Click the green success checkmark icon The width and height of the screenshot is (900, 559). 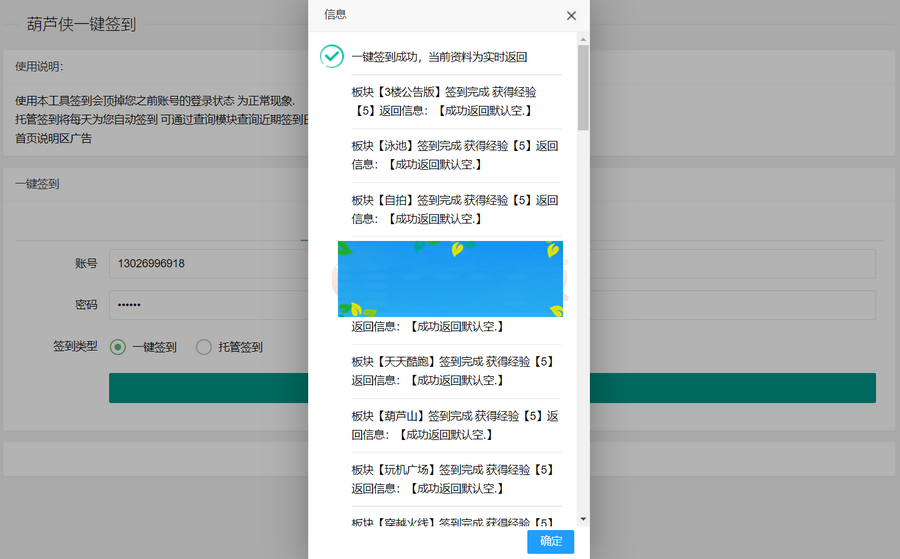331,57
